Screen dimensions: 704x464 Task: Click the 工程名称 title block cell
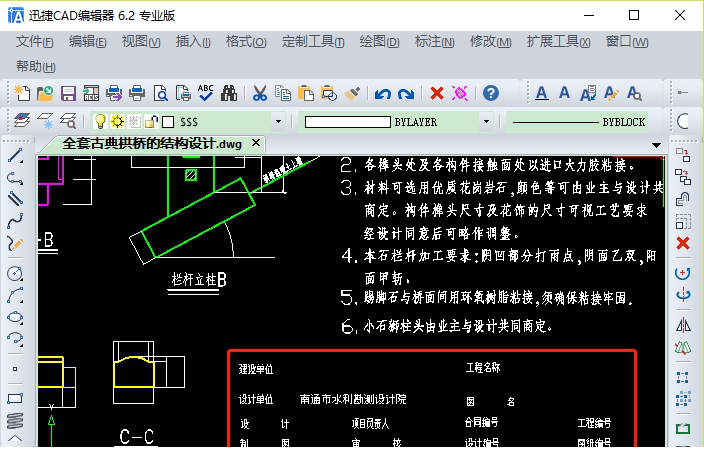coord(483,368)
